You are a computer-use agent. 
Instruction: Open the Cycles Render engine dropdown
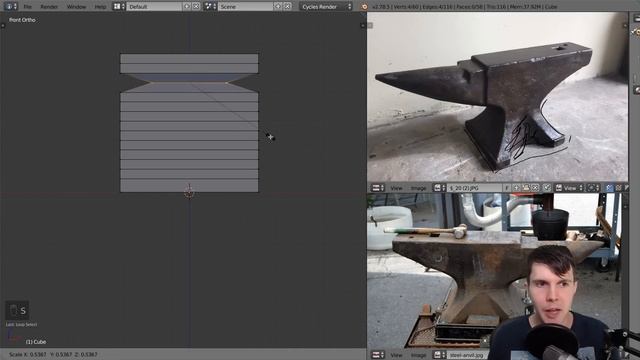(326, 7)
